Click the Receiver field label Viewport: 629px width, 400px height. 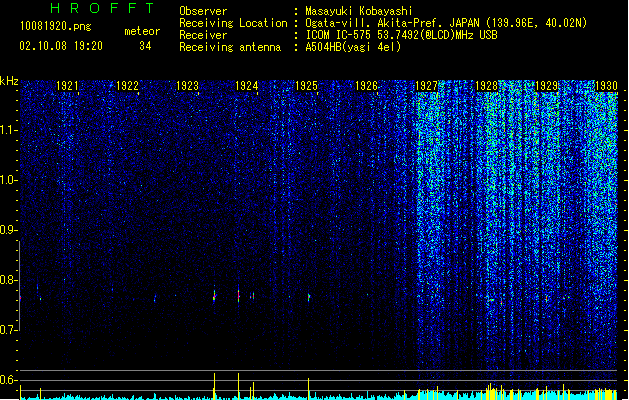pyautogui.click(x=203, y=35)
